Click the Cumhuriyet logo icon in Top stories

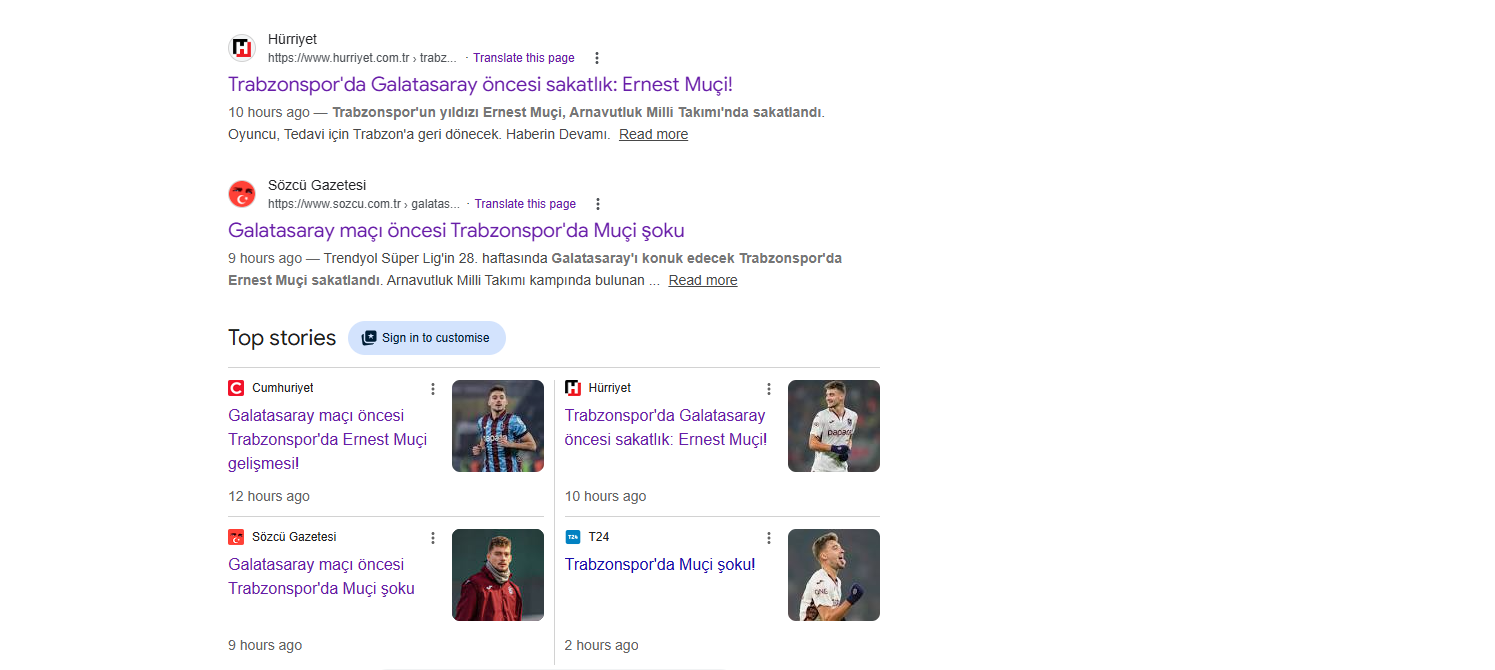tap(236, 388)
